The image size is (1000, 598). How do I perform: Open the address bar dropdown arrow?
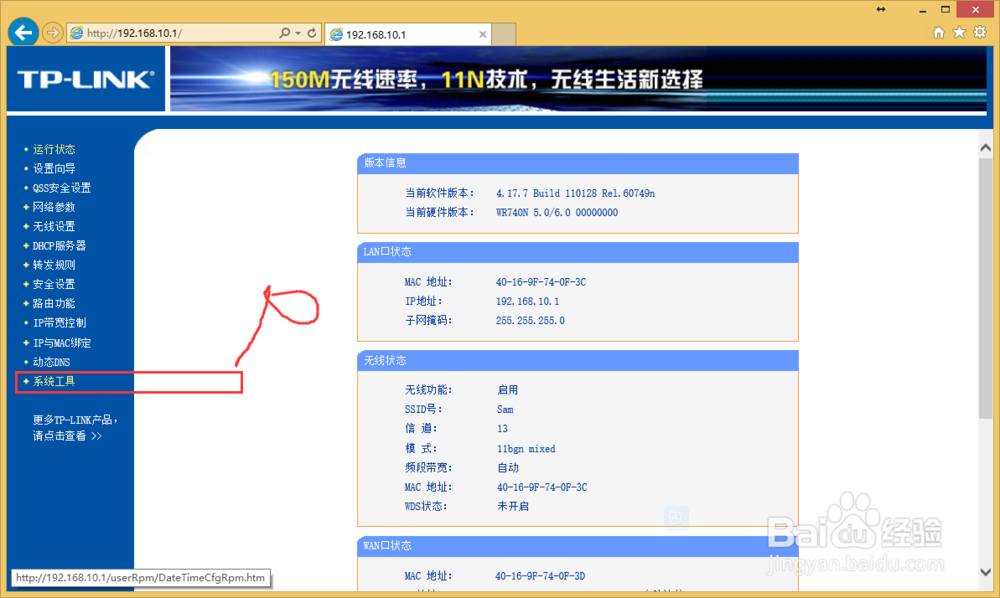click(x=298, y=33)
